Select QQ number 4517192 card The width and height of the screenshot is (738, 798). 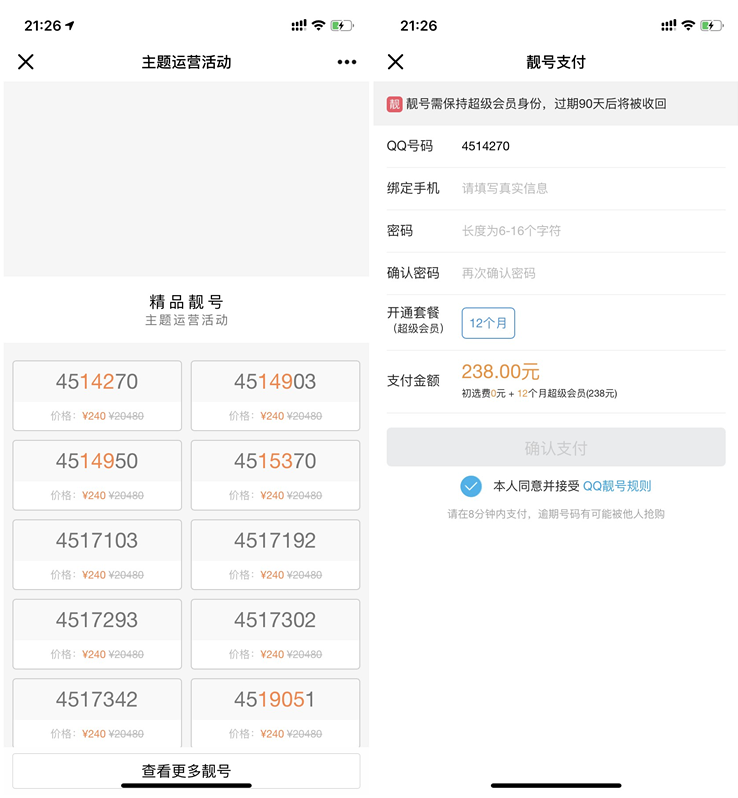(x=275, y=554)
